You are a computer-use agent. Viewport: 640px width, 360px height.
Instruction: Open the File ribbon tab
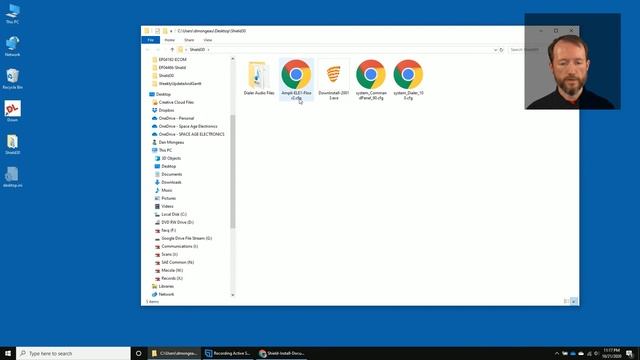[x=151, y=40]
